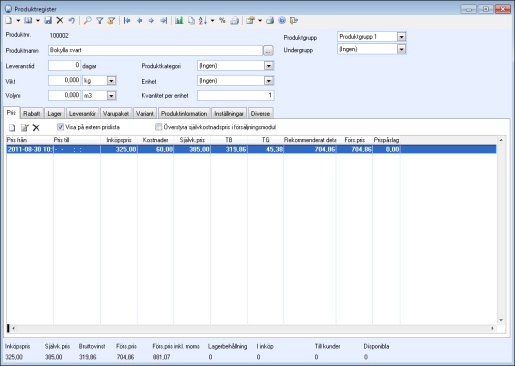Screen dimensions: 515x366
Task: Switch to the Rabatt tab
Action: 32,114
